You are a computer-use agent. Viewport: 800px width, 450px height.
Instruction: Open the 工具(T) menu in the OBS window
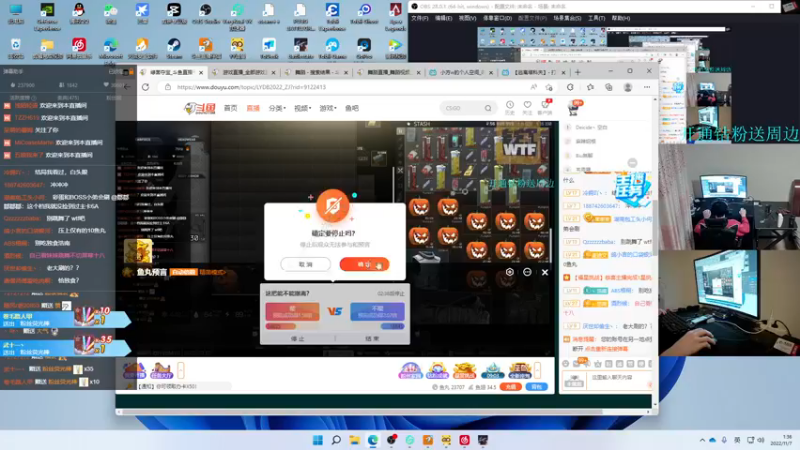596,18
